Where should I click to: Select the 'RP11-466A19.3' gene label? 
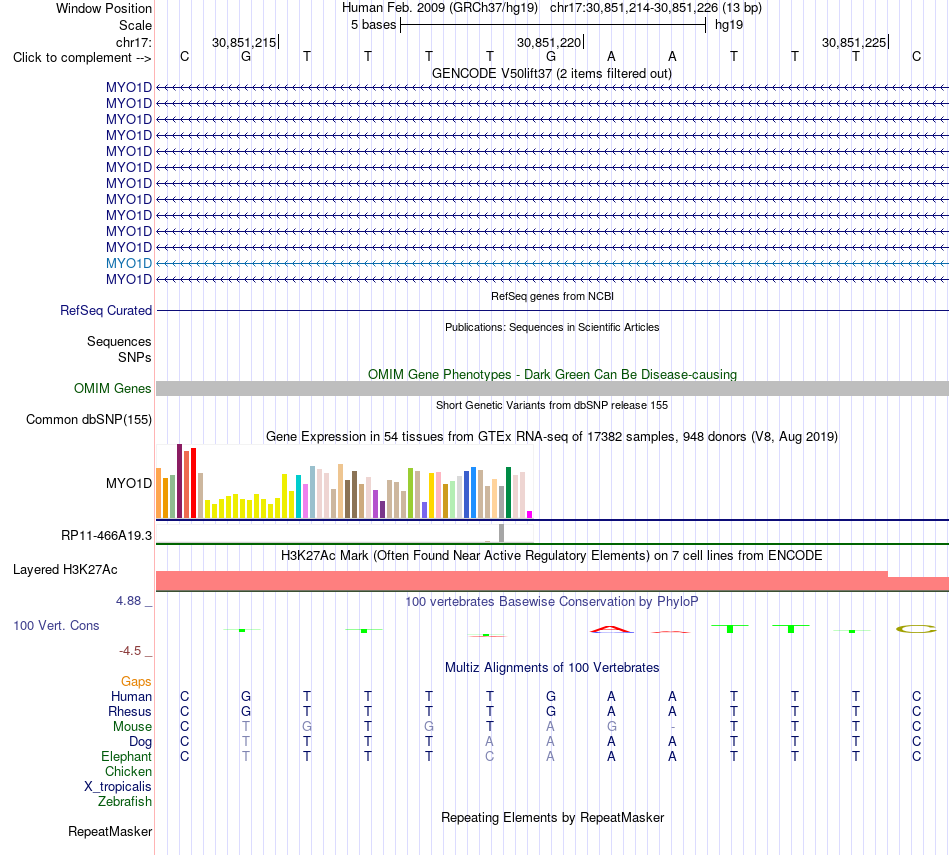coord(106,535)
